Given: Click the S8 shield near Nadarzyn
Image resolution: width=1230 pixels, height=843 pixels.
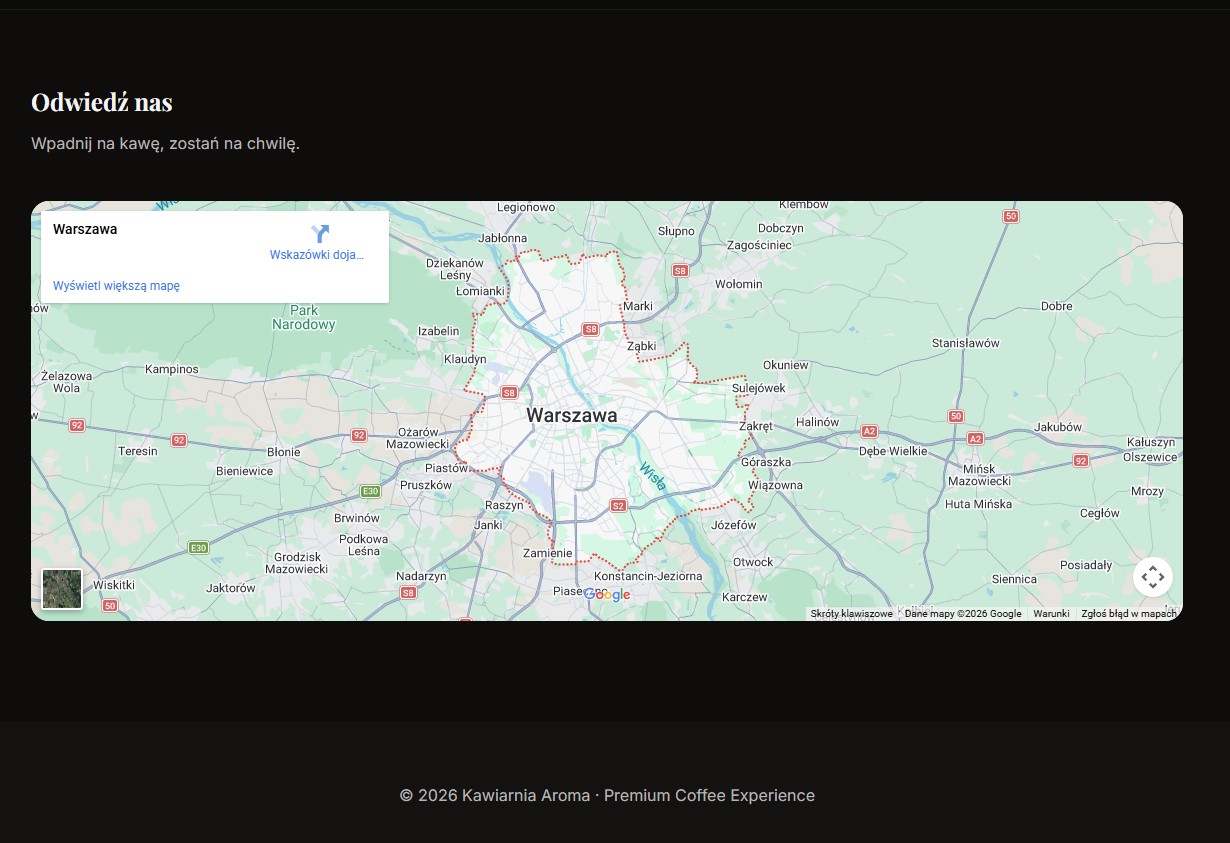Looking at the screenshot, I should (x=408, y=593).
